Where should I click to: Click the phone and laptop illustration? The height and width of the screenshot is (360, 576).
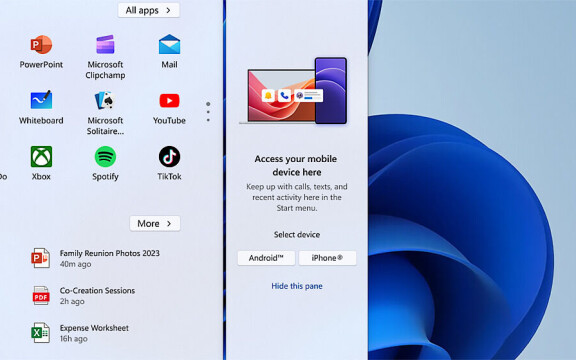(x=293, y=91)
